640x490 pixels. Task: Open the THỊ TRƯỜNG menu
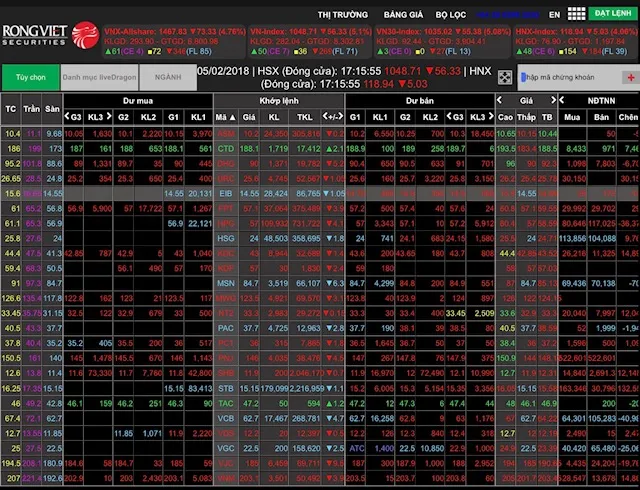(x=342, y=15)
